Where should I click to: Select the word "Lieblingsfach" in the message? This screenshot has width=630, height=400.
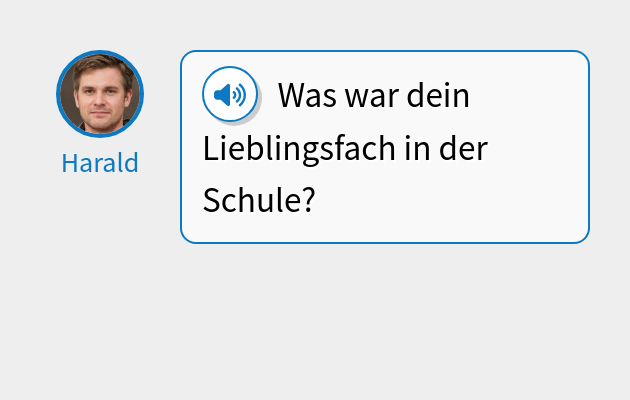point(299,149)
